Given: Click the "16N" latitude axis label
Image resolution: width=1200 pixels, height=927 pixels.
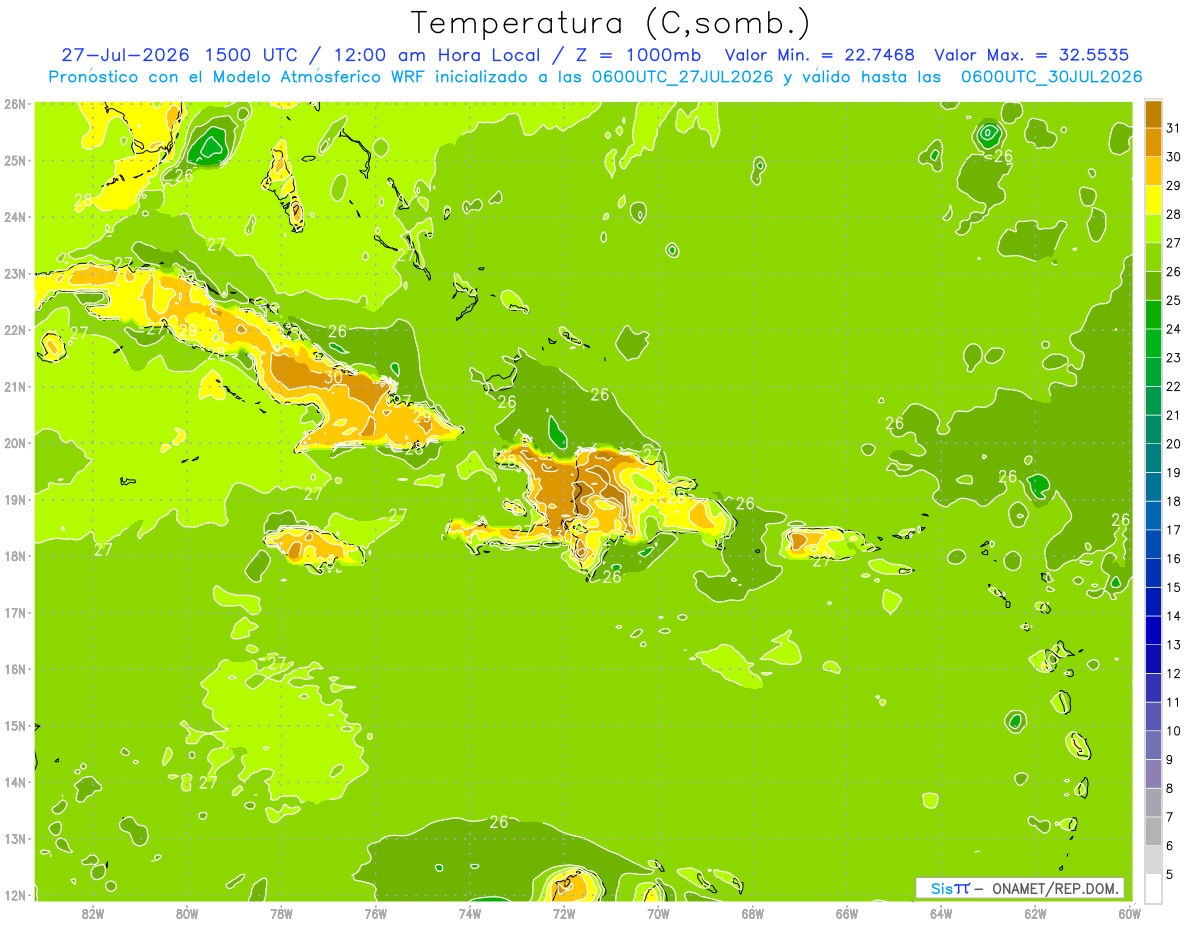Looking at the screenshot, I should 15,669.
